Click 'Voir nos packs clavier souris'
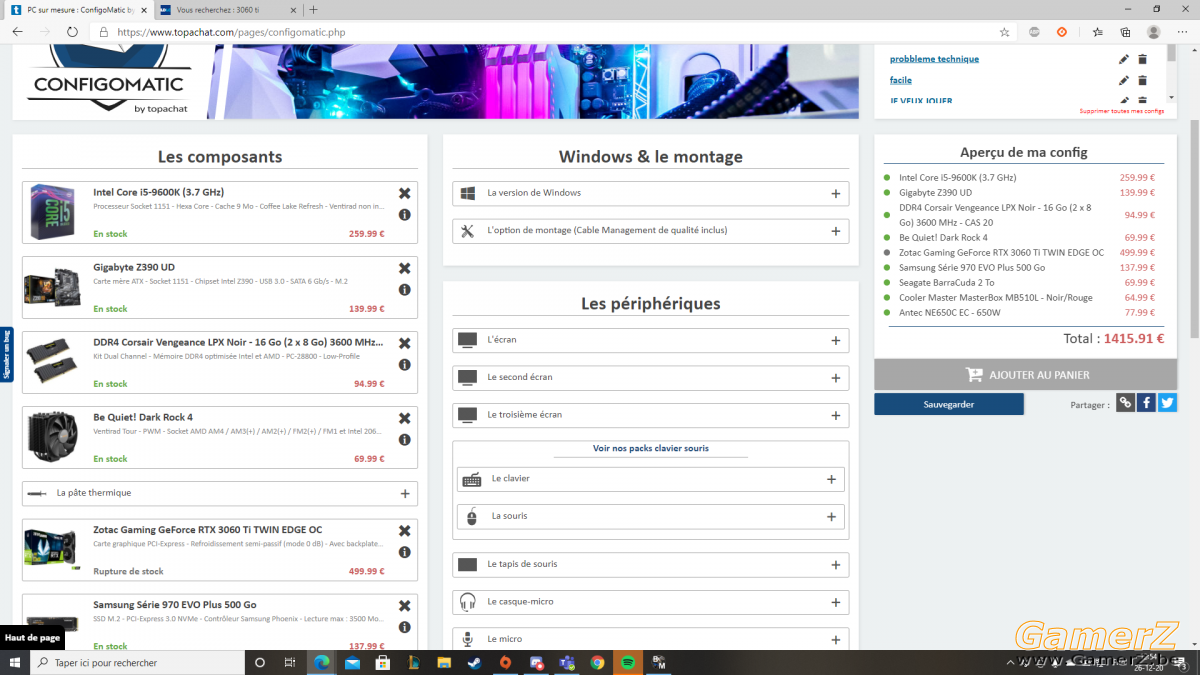This screenshot has height=675, width=1200. [651, 449]
